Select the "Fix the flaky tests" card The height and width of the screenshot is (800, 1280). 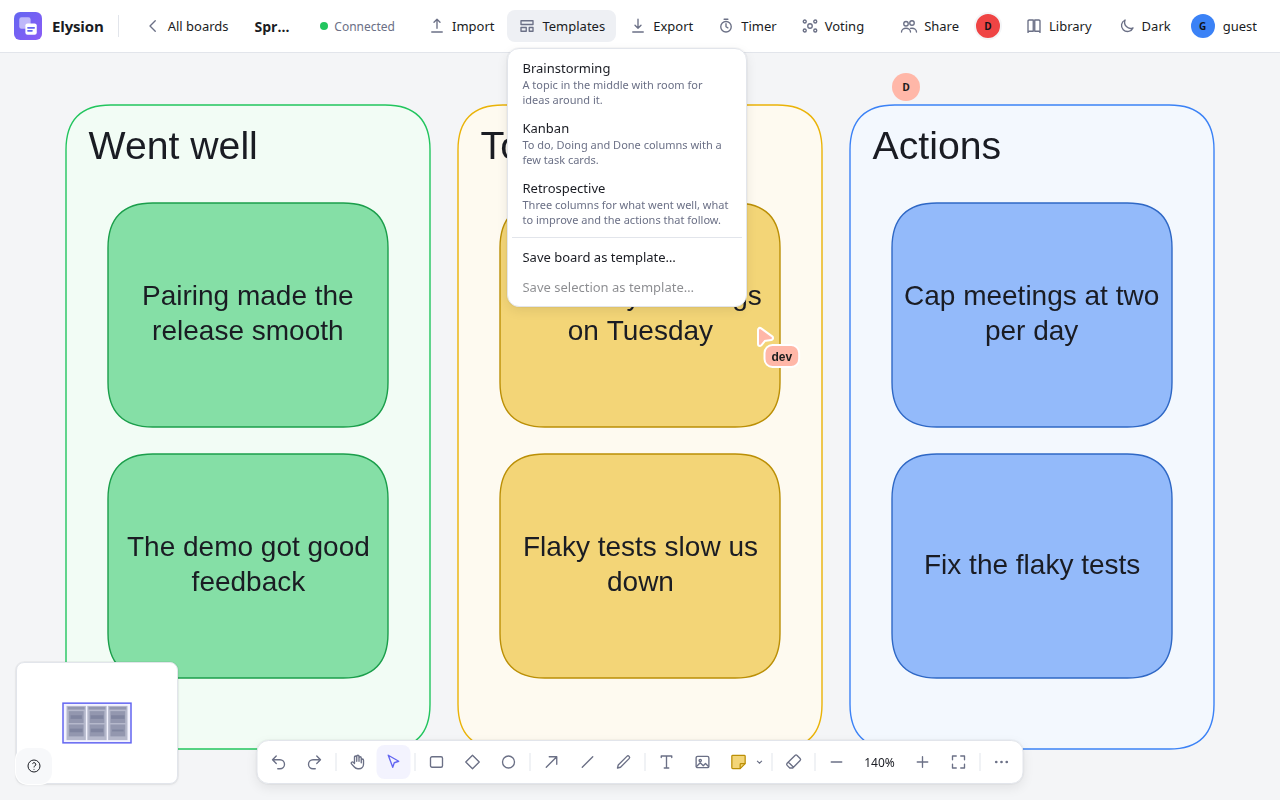[1032, 566]
